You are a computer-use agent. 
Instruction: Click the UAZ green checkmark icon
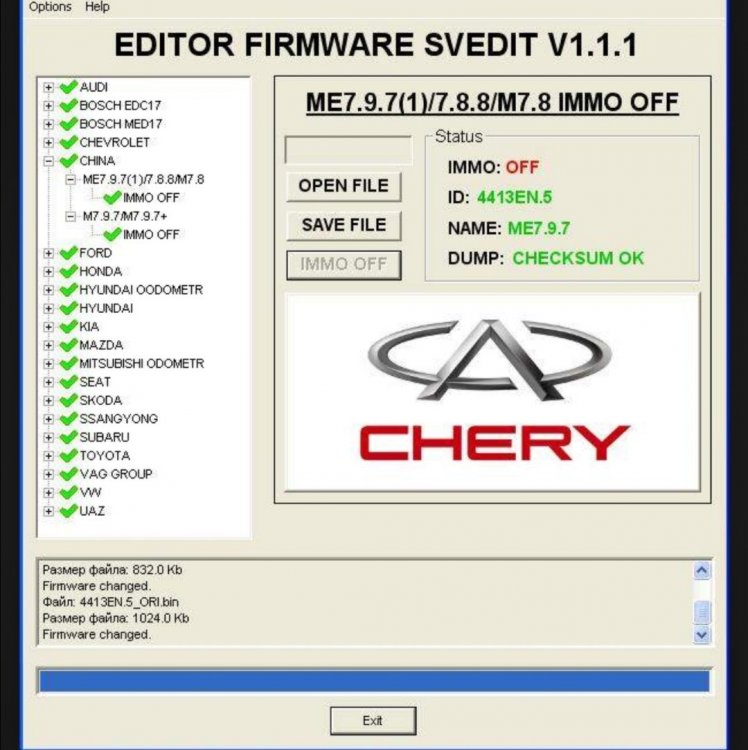point(68,511)
